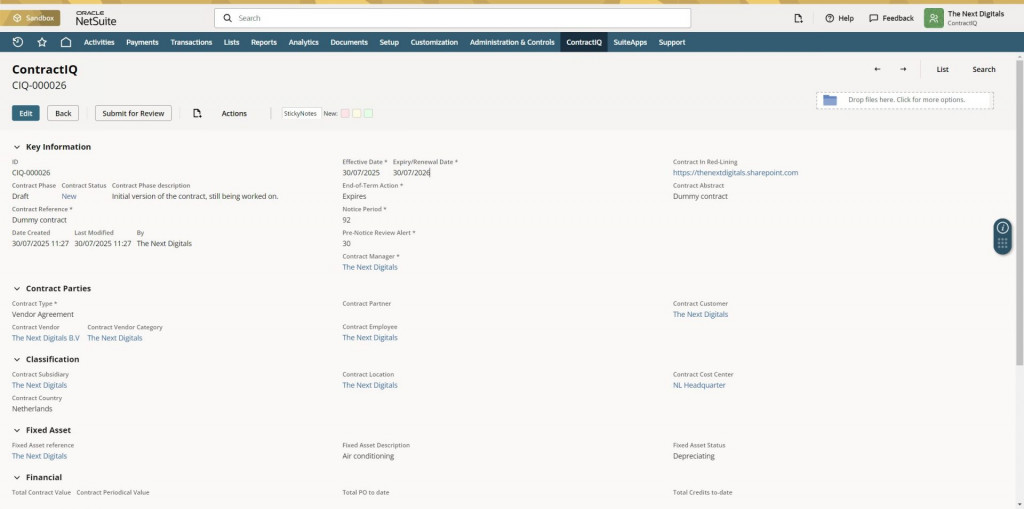Click the magnifier icon in the search bar
The image size is (1024, 509).
click(228, 18)
